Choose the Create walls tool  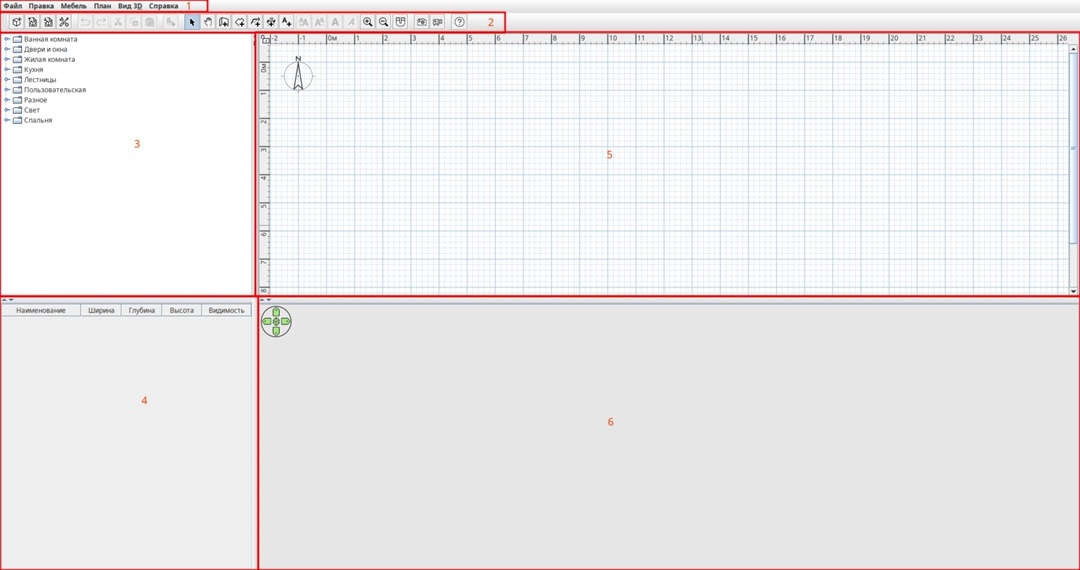click(x=224, y=22)
